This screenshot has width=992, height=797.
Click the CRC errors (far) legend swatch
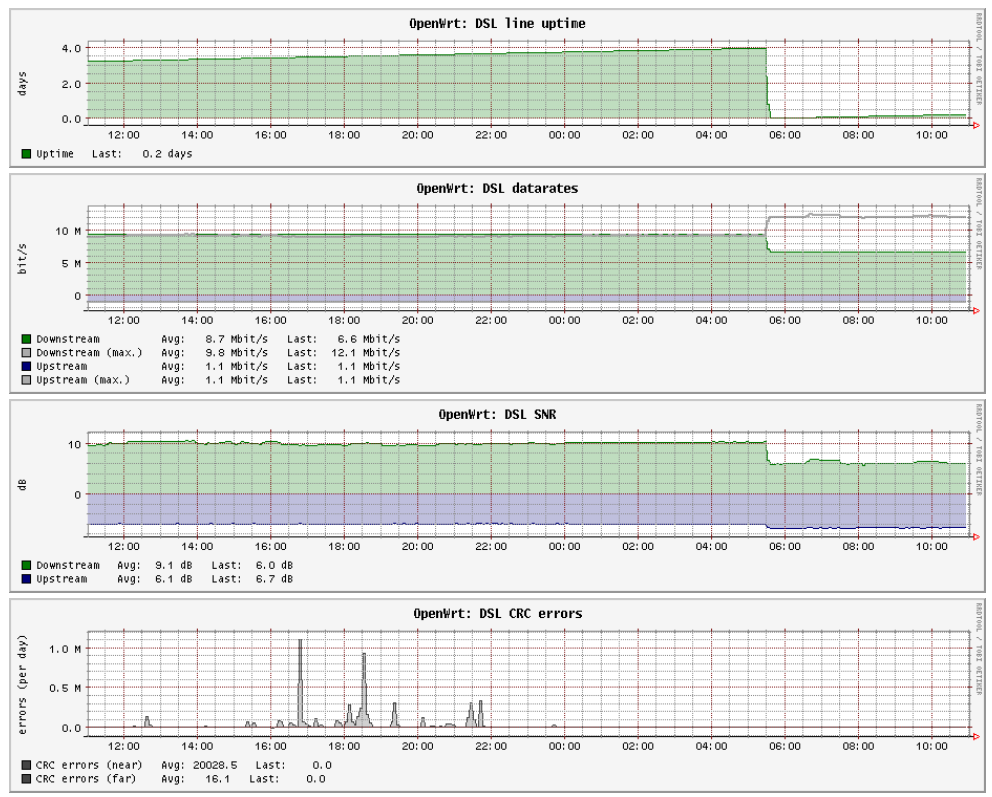coord(26,778)
